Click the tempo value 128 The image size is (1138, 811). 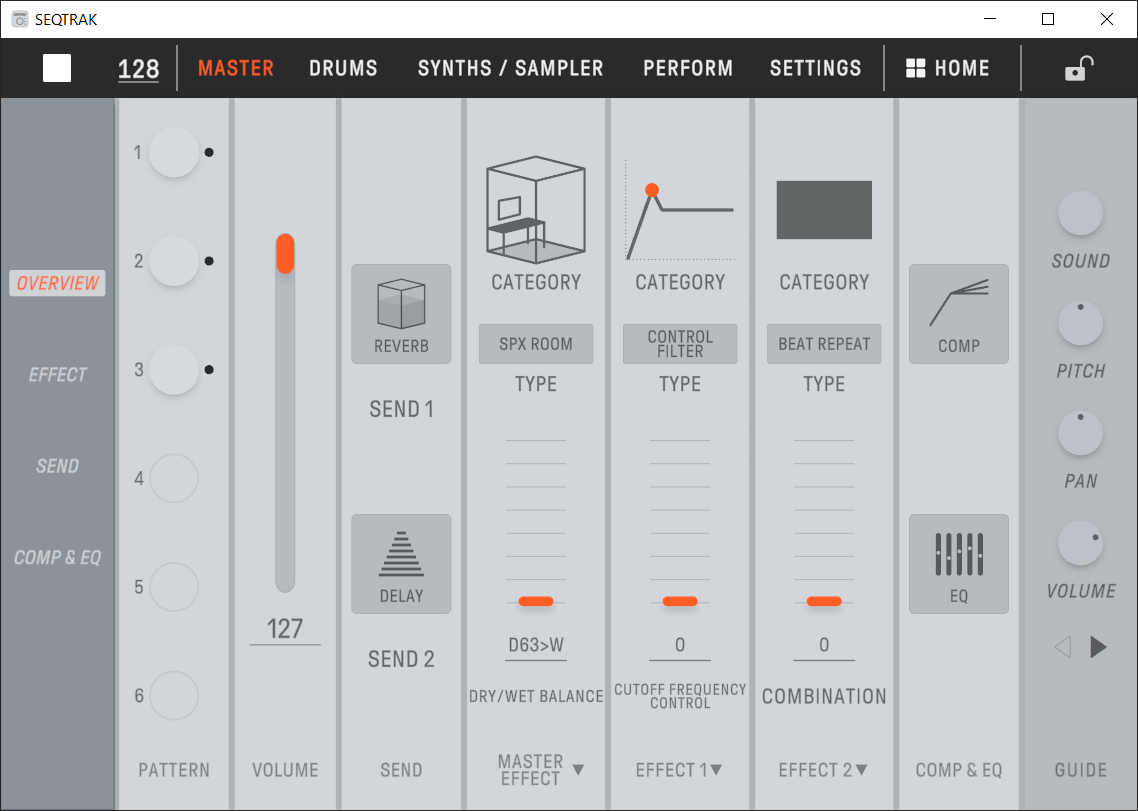click(x=138, y=69)
